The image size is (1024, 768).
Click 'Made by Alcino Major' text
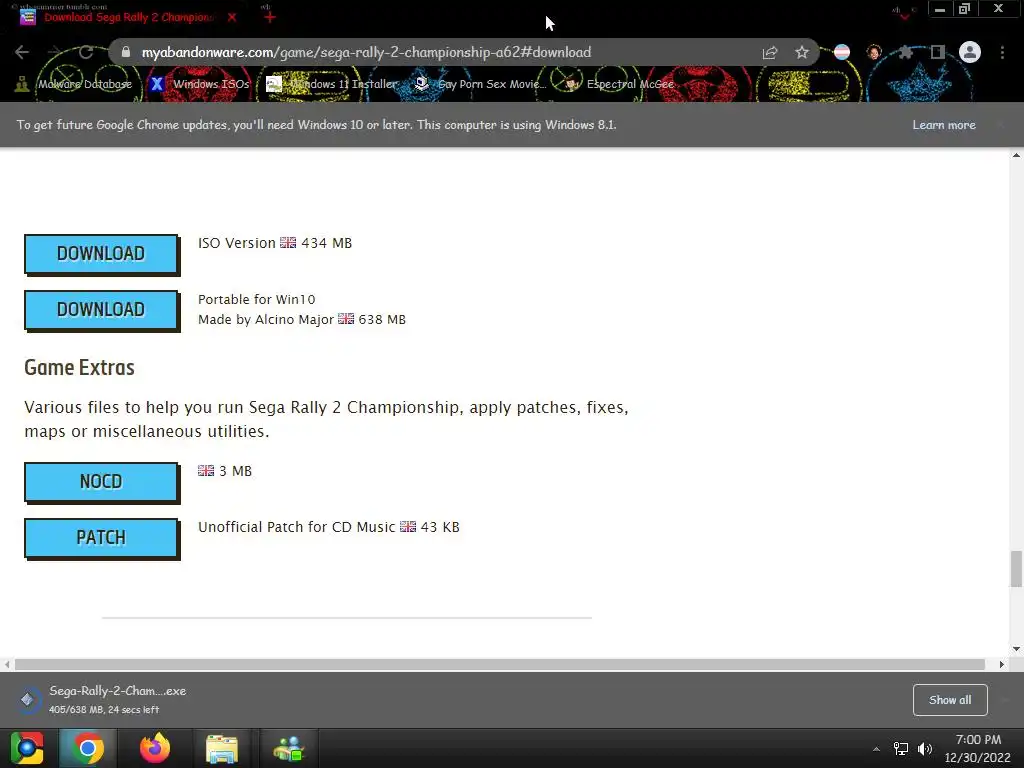pyautogui.click(x=266, y=319)
